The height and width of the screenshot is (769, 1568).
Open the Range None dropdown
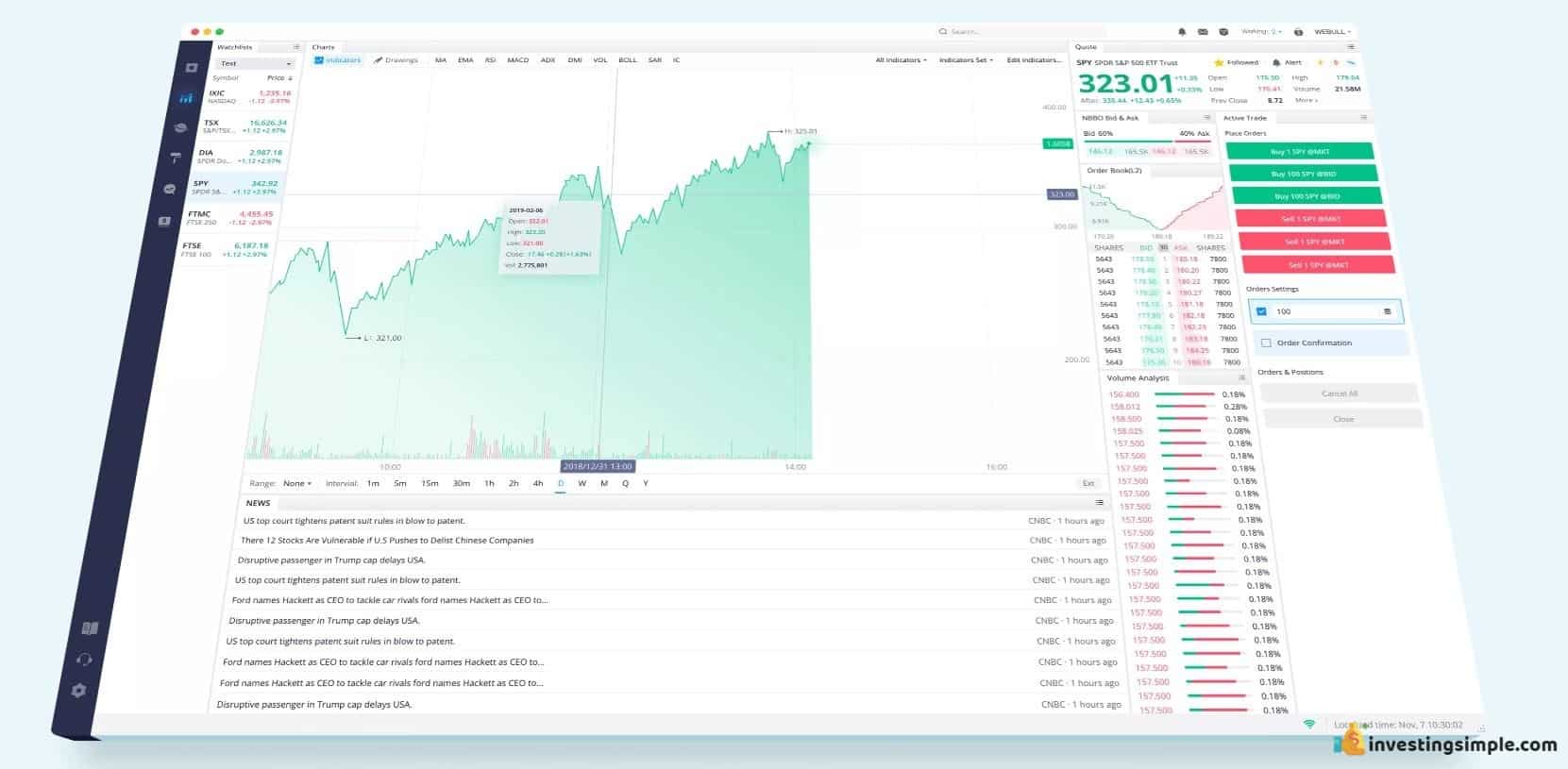[x=296, y=483]
